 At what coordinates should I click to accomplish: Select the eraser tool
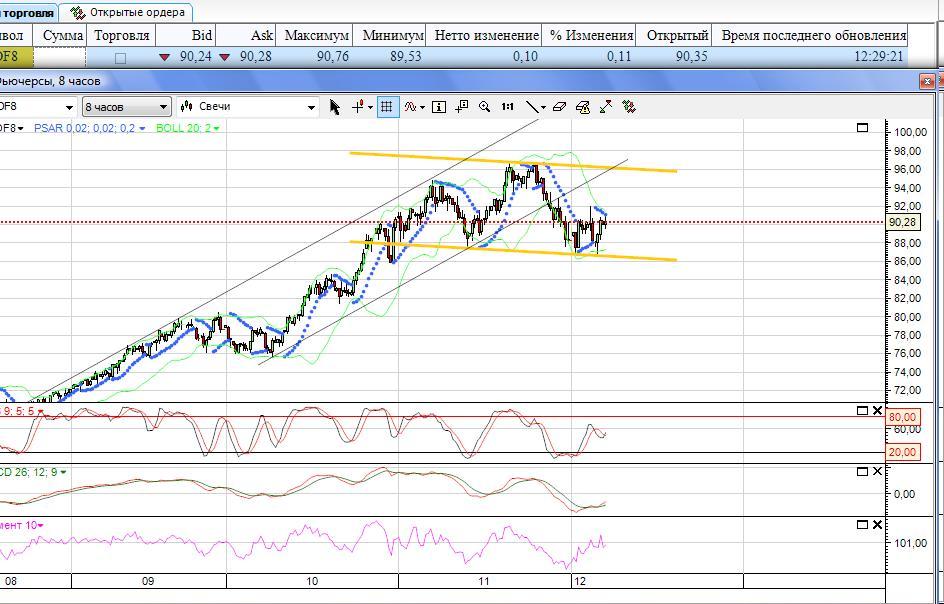click(559, 107)
